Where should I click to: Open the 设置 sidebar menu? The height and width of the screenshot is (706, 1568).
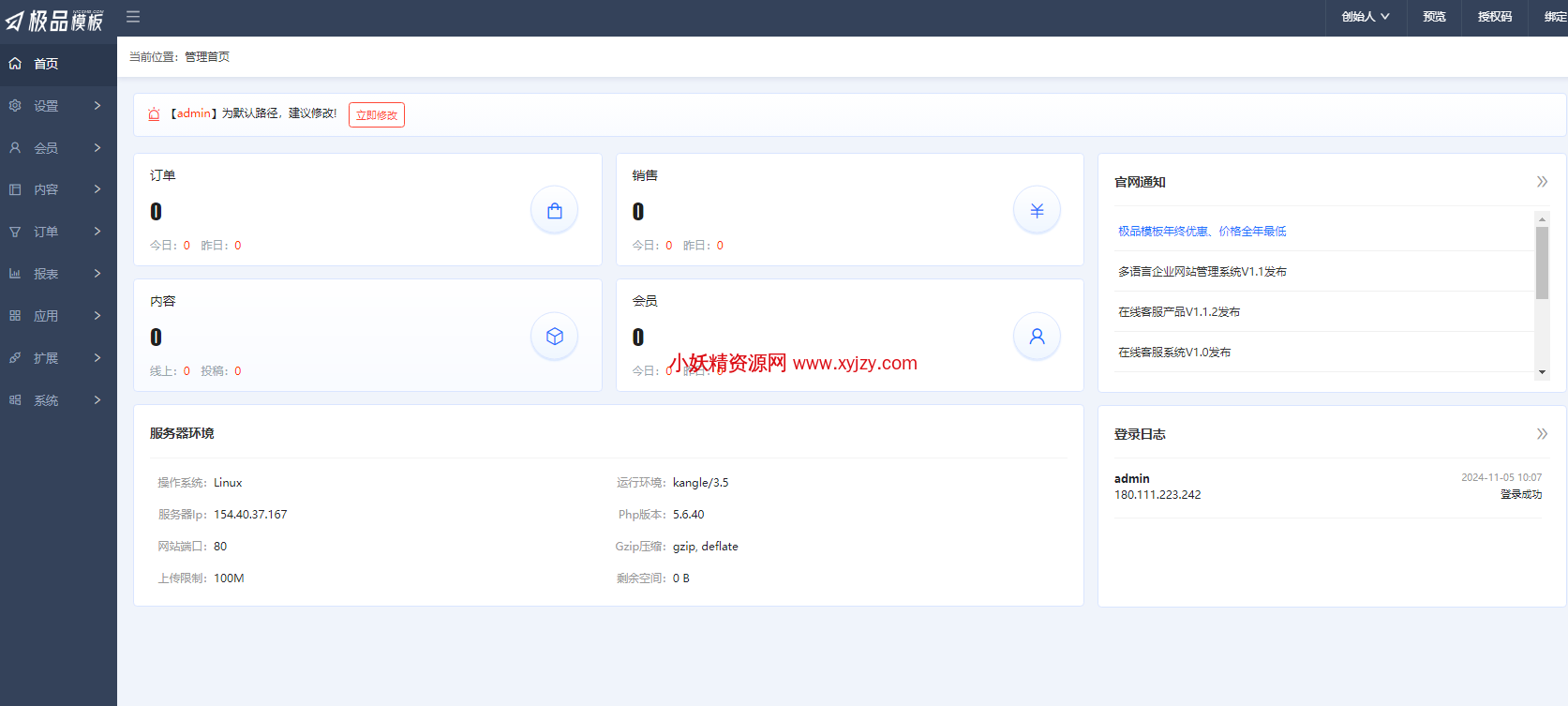58,106
